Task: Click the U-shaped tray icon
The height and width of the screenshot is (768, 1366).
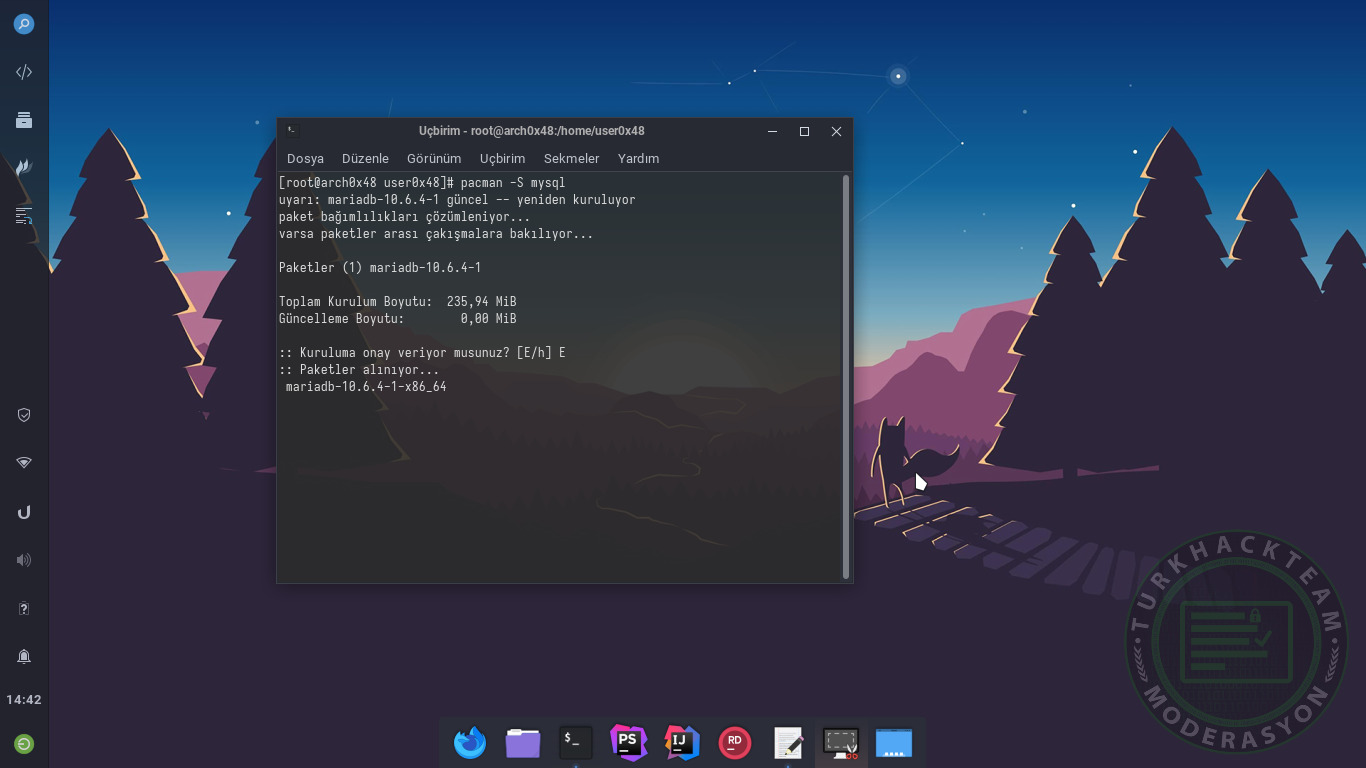Action: coord(24,512)
